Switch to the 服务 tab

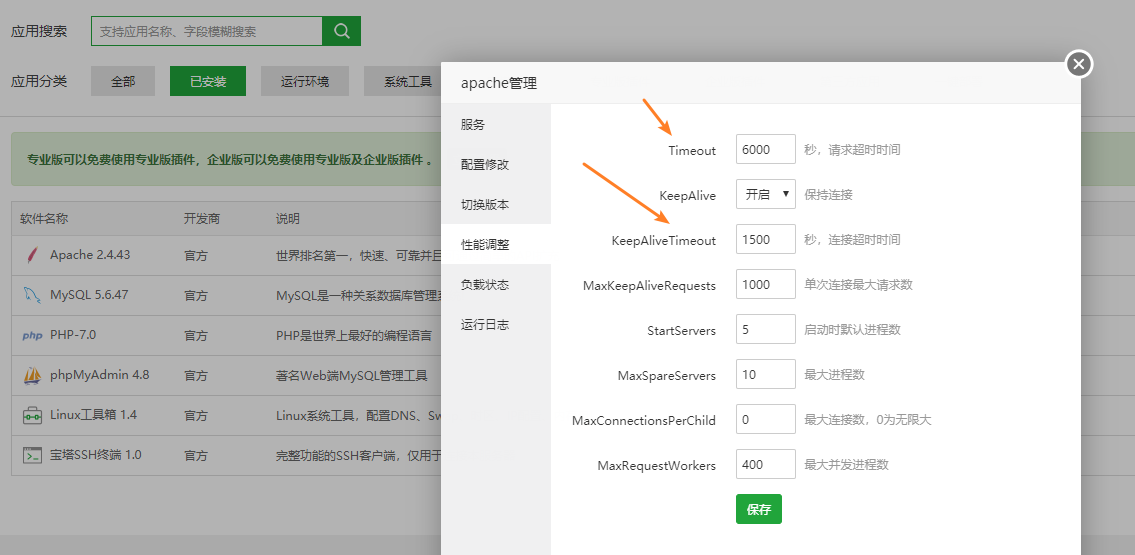tap(473, 125)
